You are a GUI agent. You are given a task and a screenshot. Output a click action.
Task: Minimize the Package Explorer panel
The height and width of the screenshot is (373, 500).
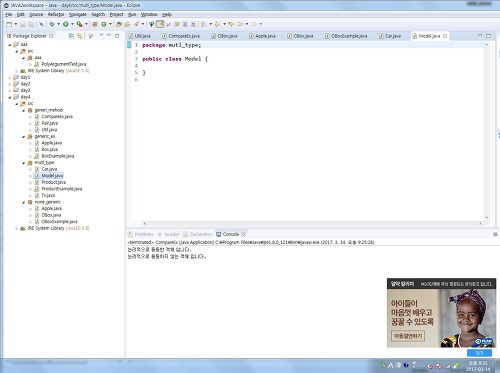coord(109,35)
